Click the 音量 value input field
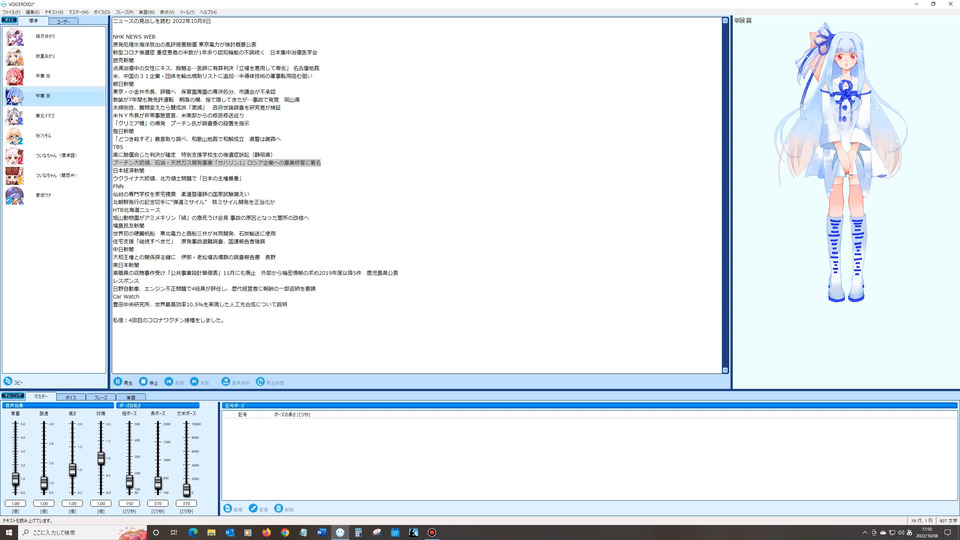960x540 pixels. (x=15, y=503)
